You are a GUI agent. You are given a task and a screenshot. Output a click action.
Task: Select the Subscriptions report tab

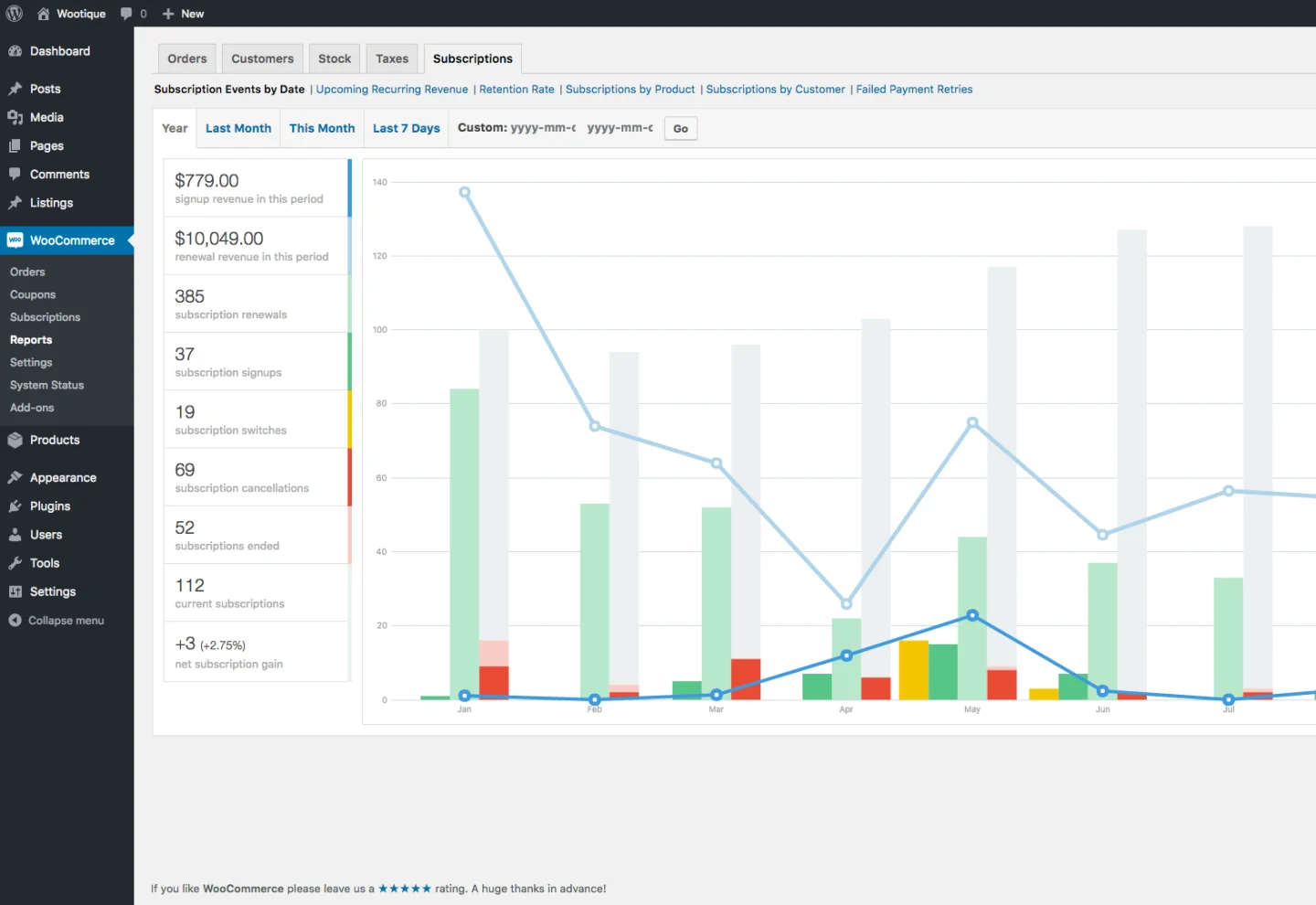472,59
